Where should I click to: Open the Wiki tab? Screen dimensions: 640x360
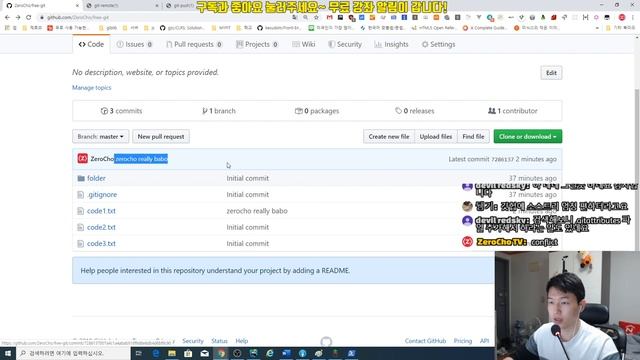click(x=304, y=44)
